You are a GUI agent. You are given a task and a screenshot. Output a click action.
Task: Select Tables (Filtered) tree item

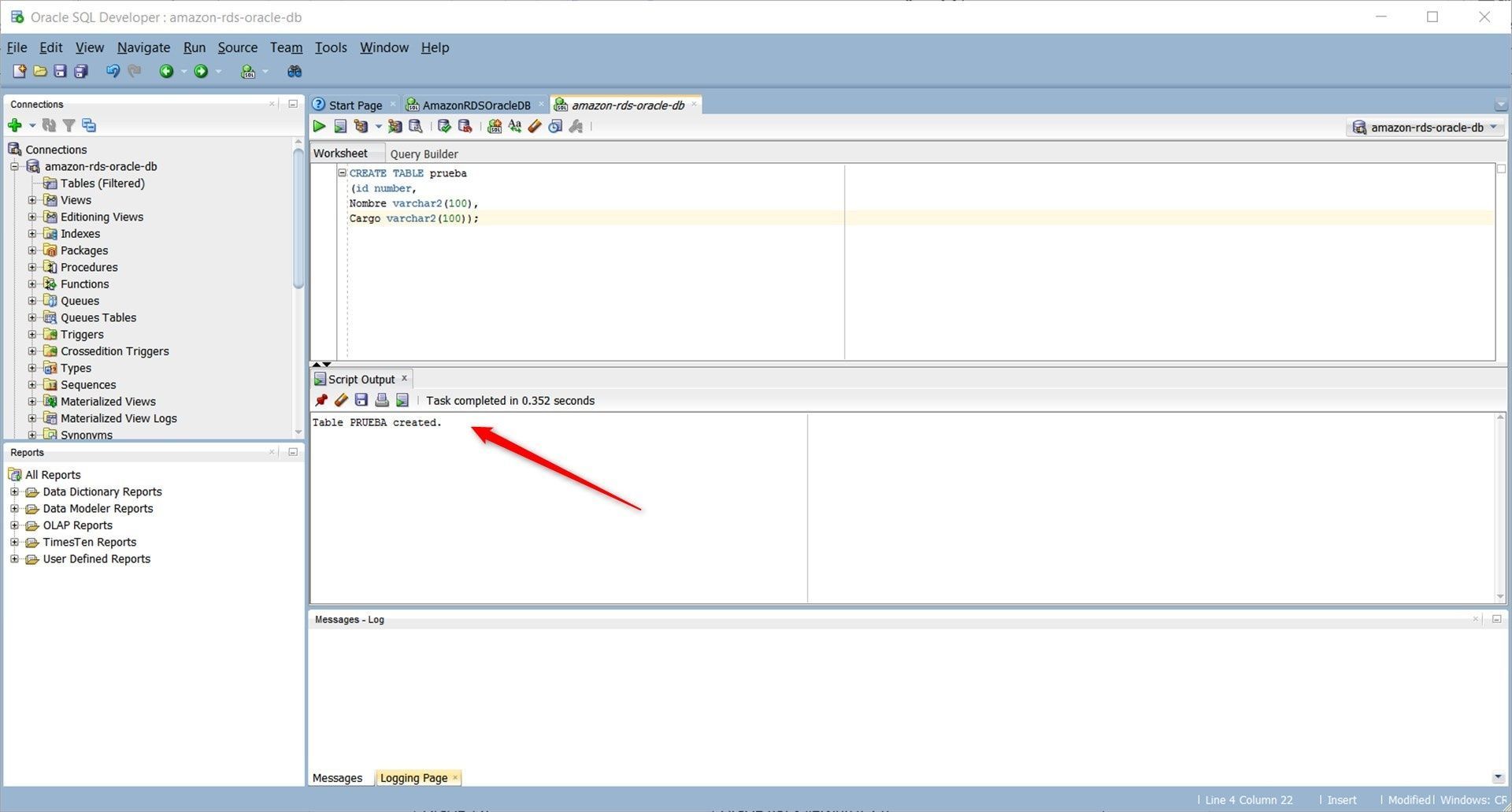click(102, 184)
